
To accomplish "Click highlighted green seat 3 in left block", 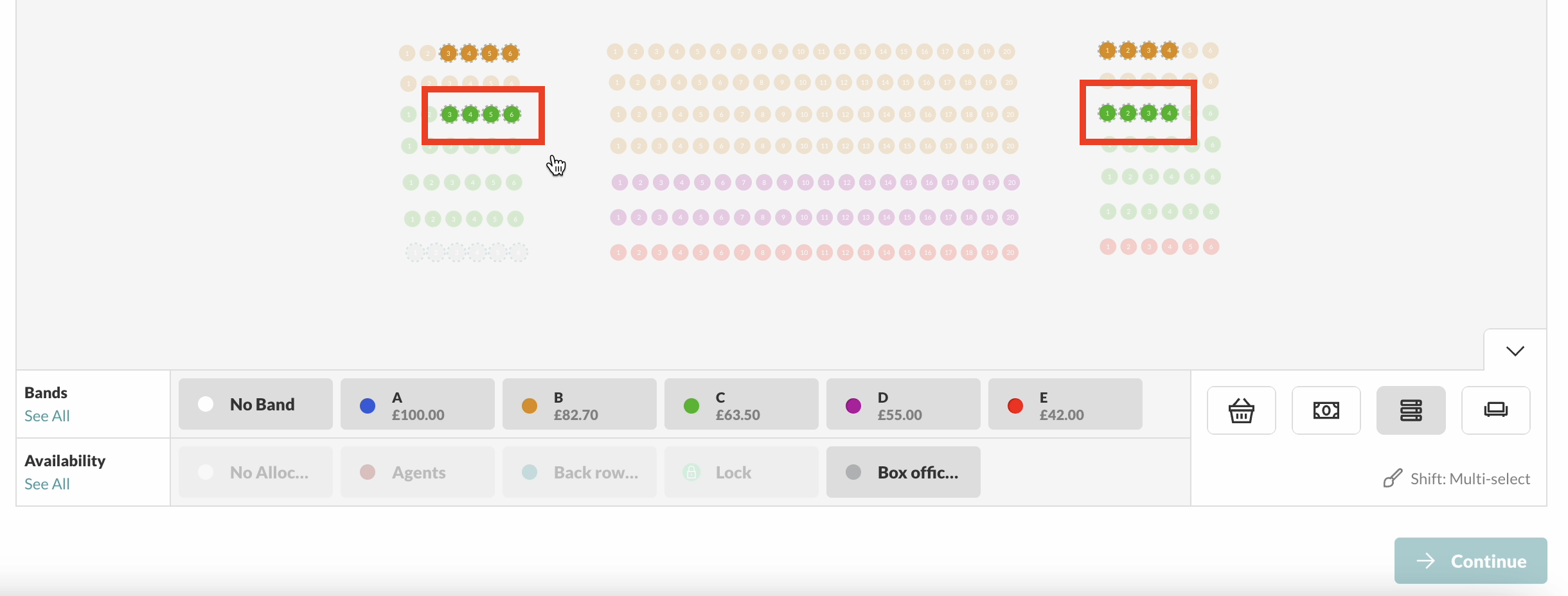I will (450, 115).
